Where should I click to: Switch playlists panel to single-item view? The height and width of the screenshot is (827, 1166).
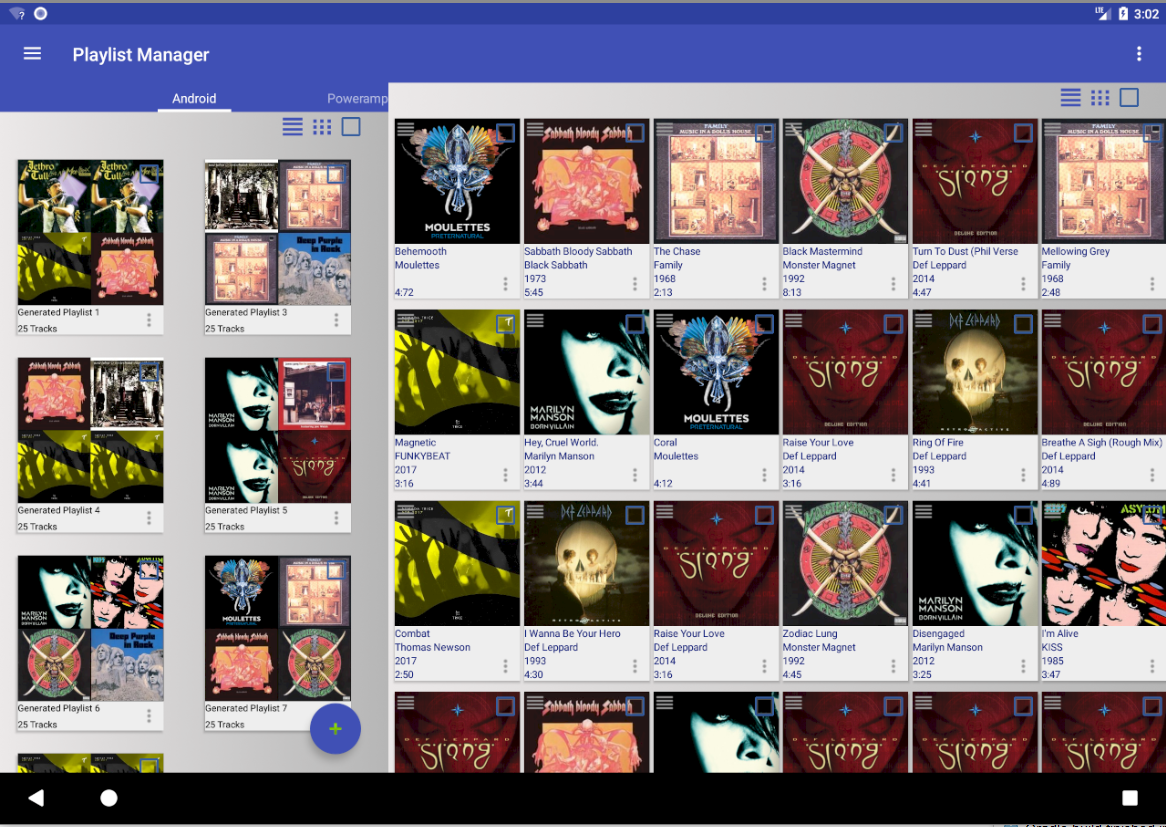point(351,127)
